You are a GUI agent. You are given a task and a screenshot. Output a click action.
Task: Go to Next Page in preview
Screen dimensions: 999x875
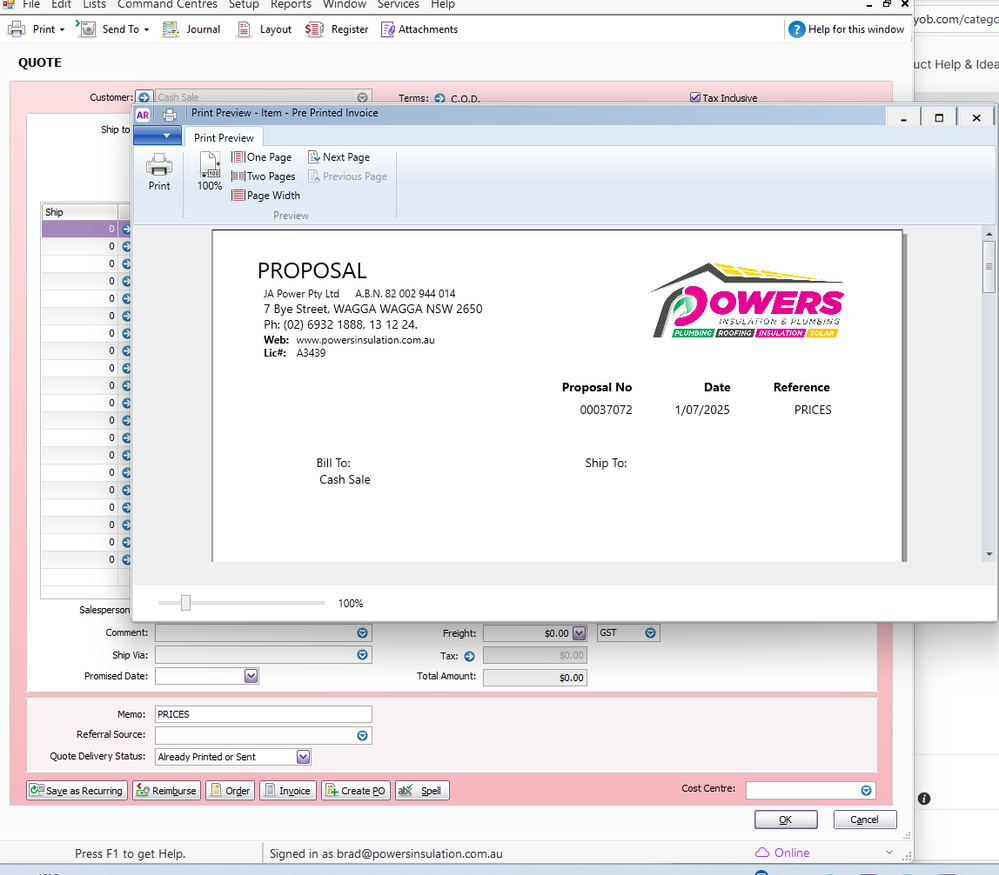(338, 157)
